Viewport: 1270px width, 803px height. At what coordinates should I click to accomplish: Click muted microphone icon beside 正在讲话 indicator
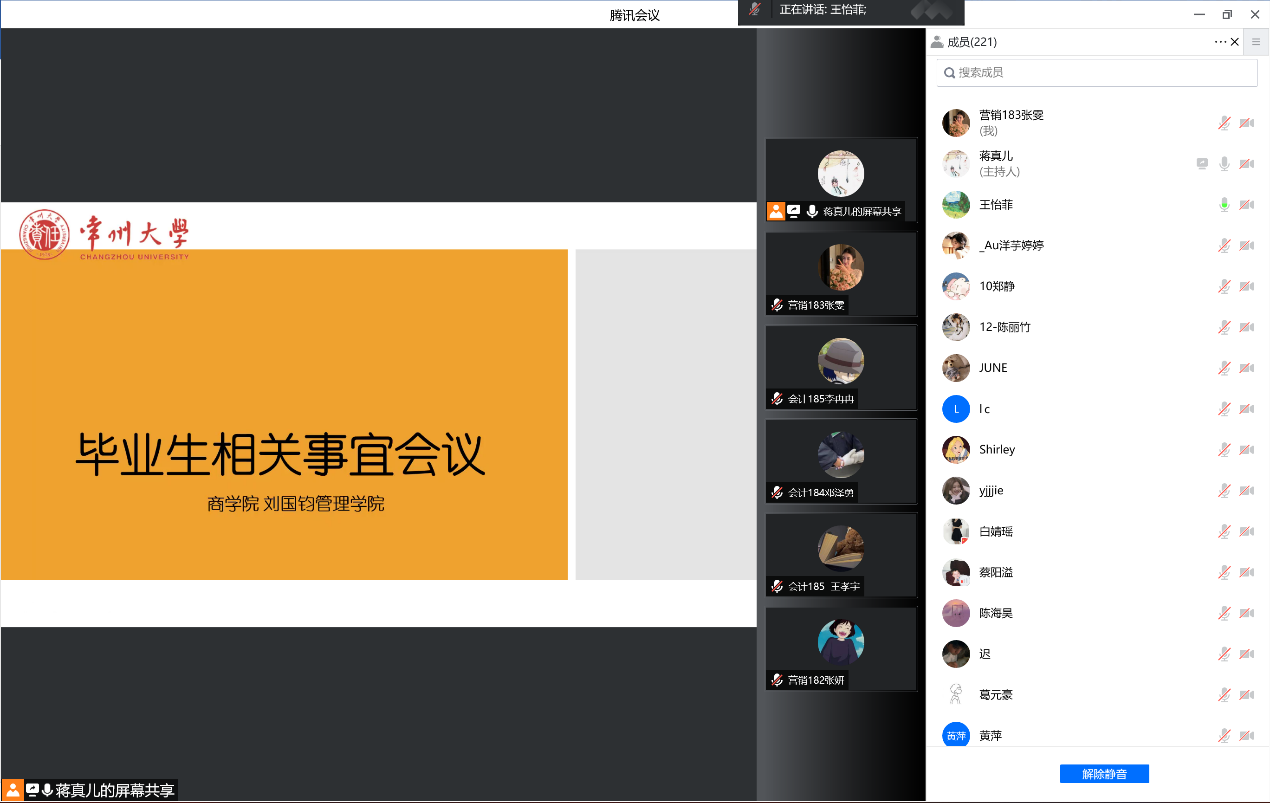(x=757, y=9)
